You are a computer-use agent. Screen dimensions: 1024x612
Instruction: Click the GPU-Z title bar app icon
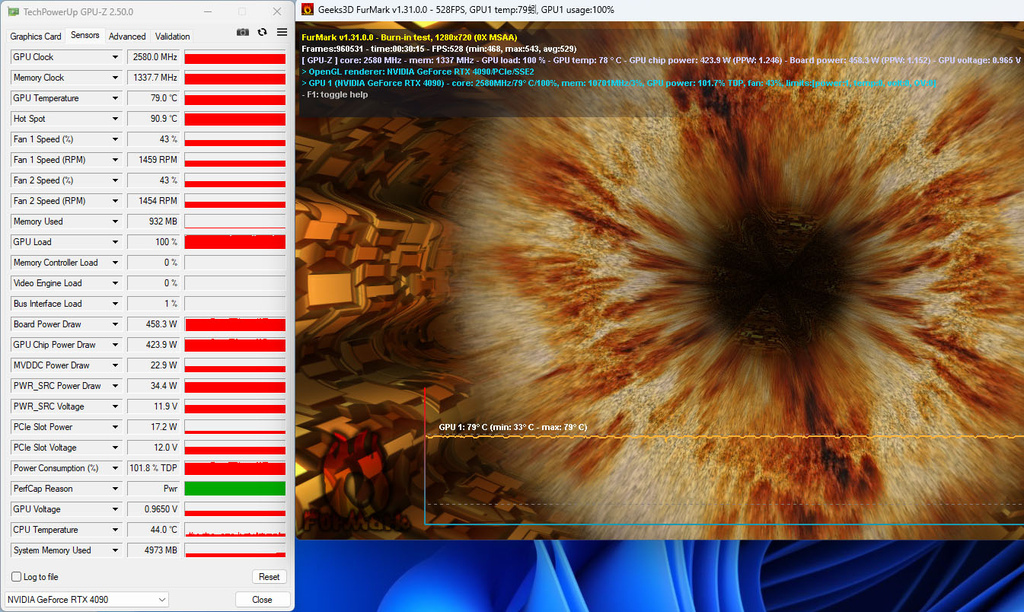tap(12, 12)
